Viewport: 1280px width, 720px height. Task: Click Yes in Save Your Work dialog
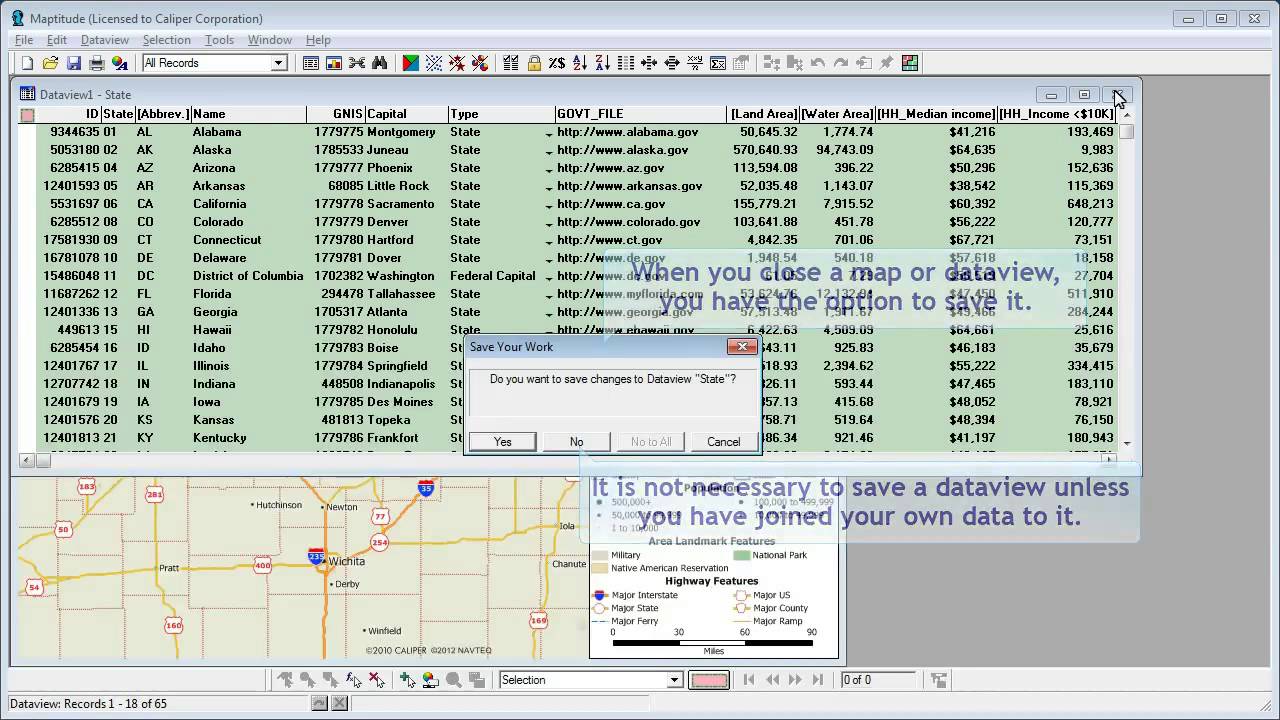503,442
